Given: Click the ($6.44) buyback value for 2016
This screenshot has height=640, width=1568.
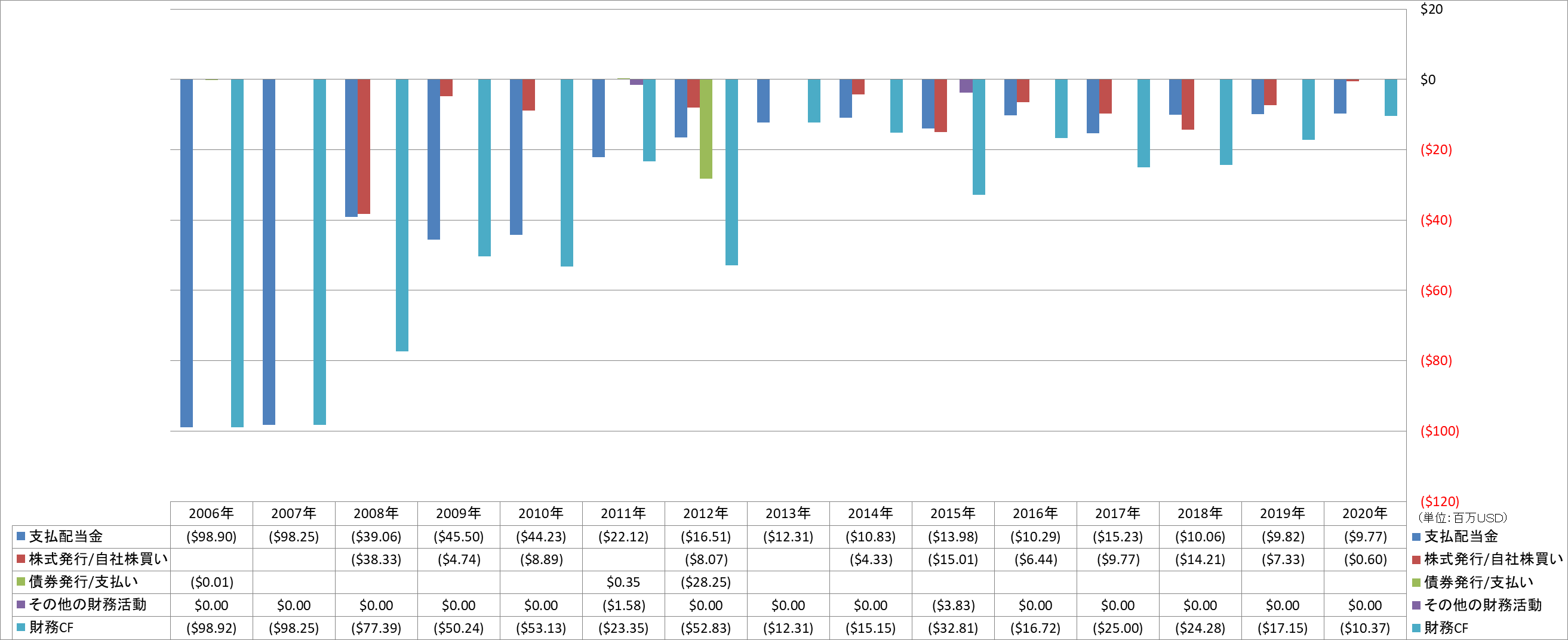Looking at the screenshot, I should [x=1035, y=559].
